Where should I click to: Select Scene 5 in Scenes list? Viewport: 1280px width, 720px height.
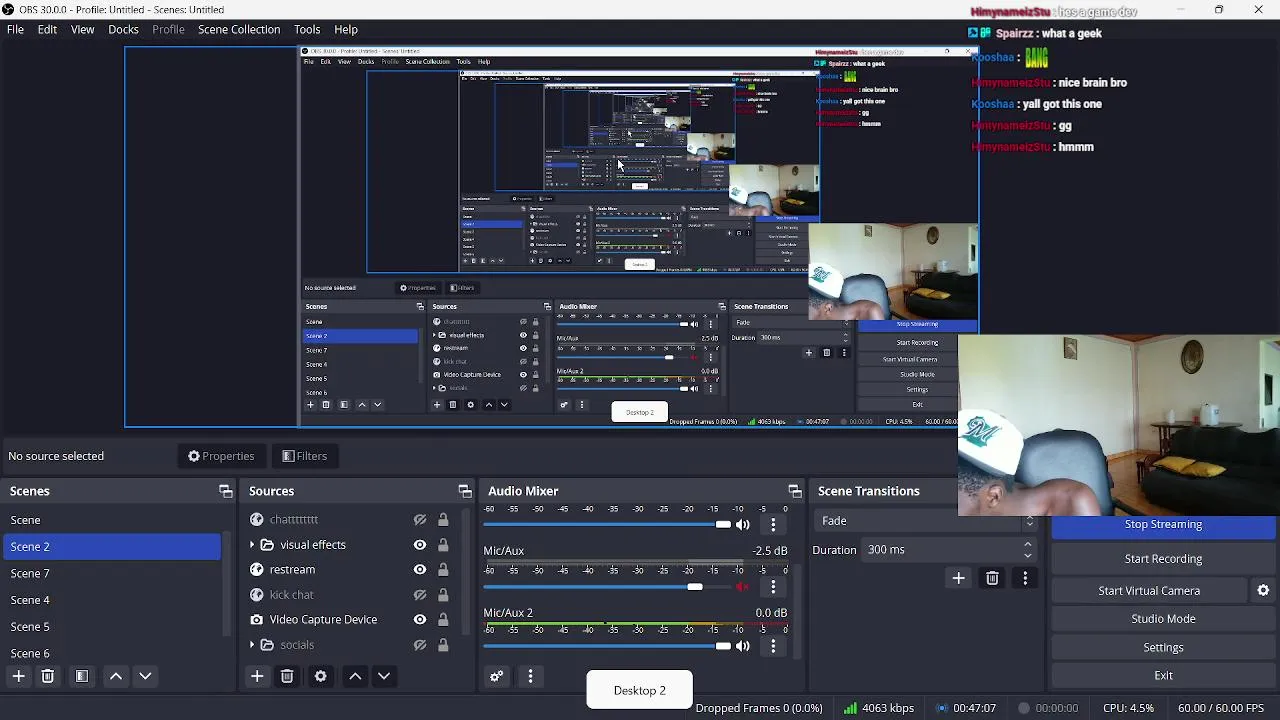click(112, 626)
